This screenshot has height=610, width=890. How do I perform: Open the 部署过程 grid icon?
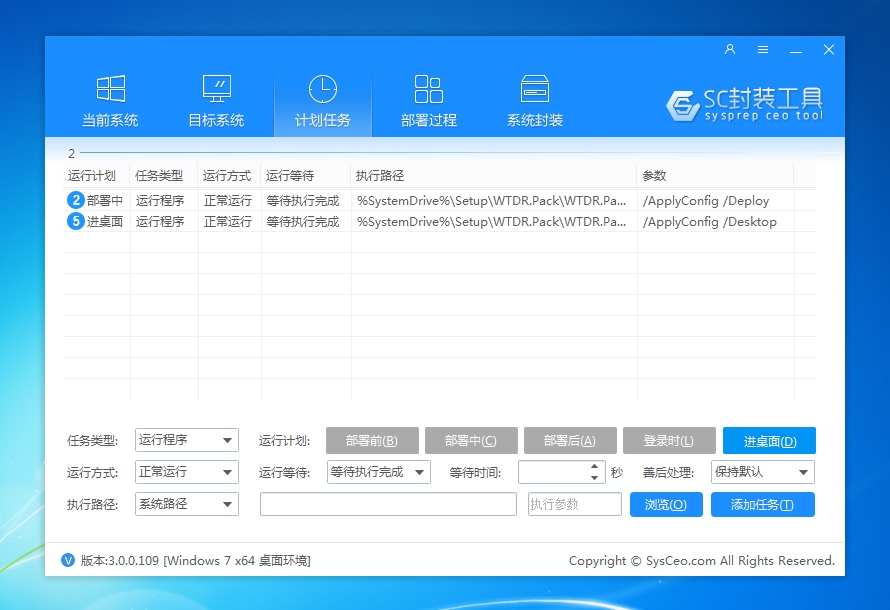428,89
